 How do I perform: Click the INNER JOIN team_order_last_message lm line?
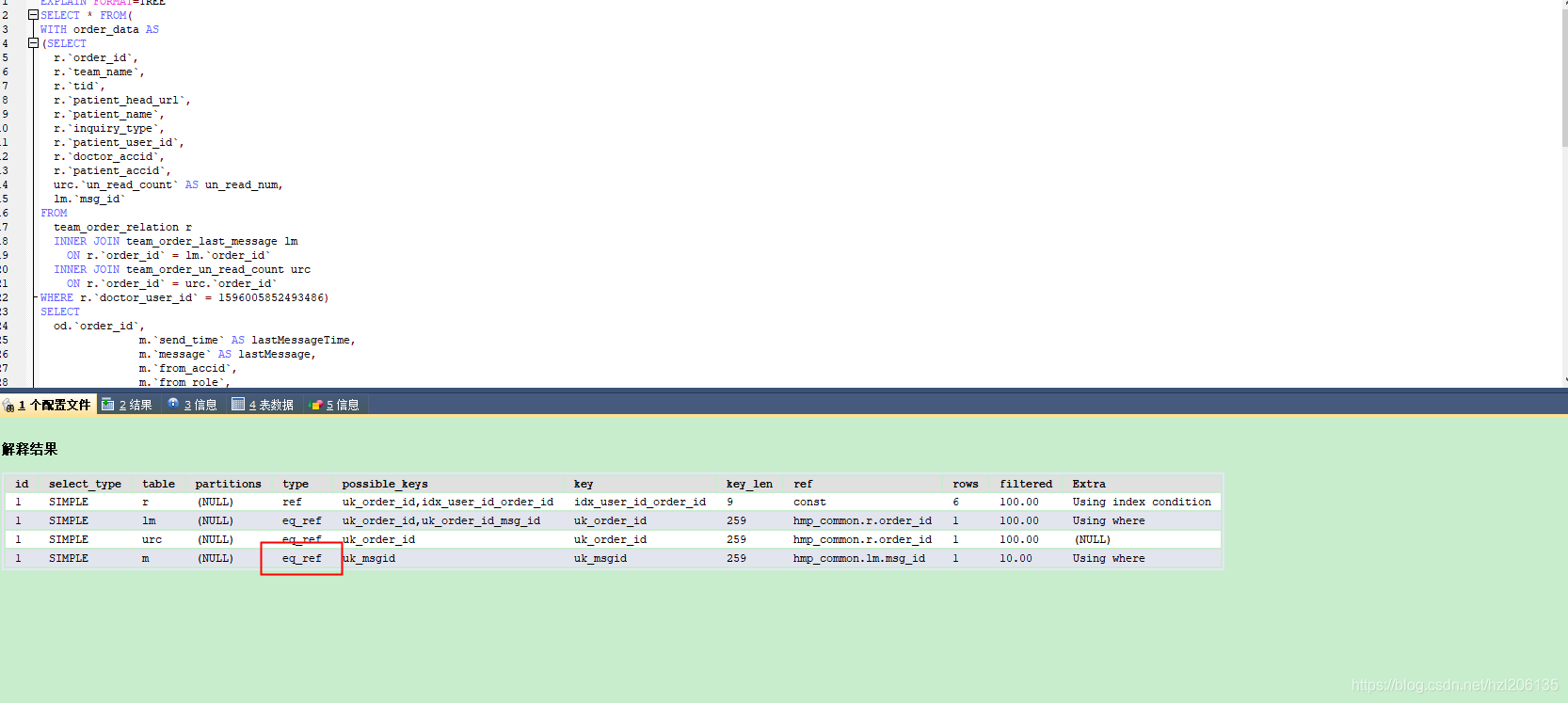[x=176, y=241]
